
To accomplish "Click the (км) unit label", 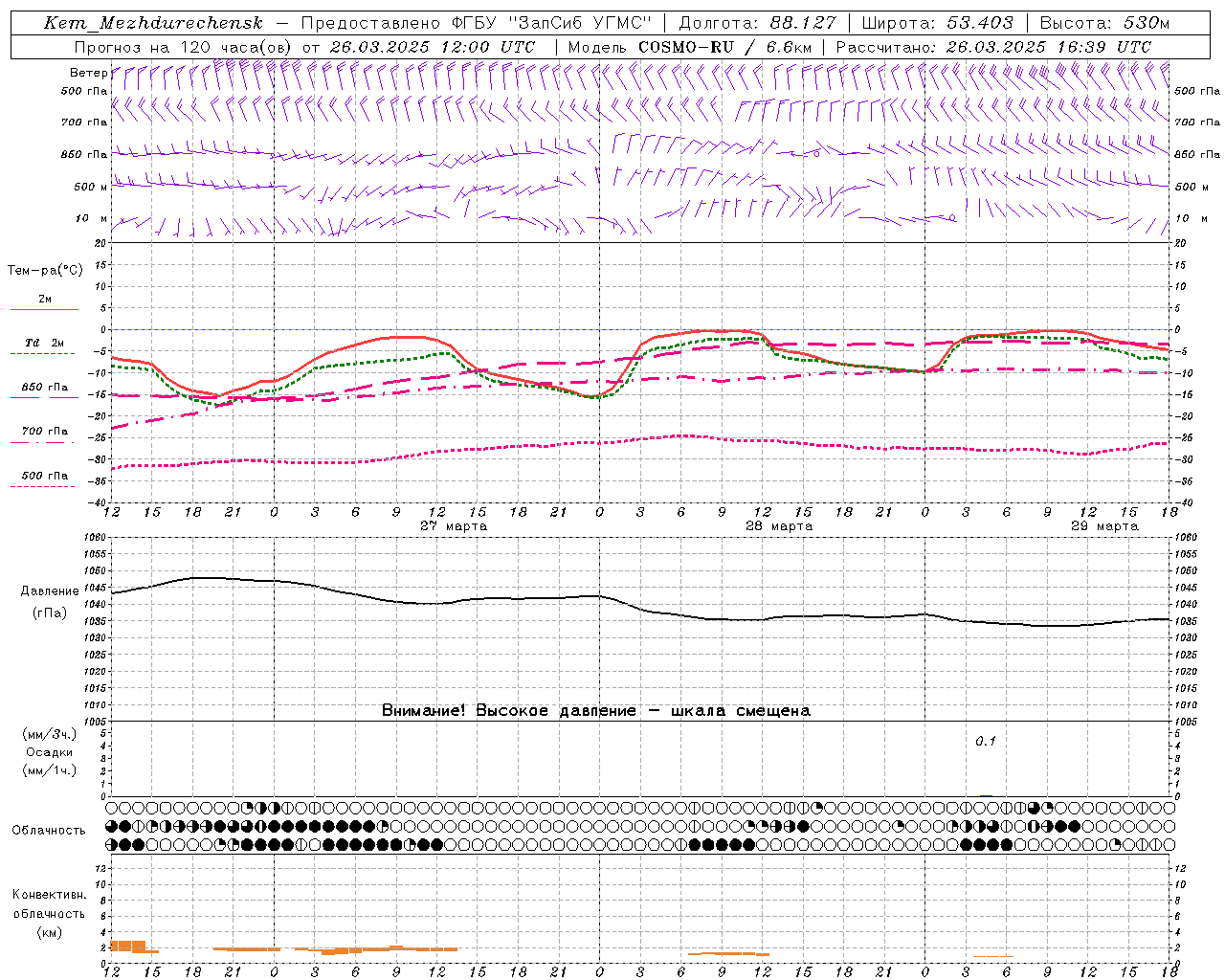I will point(49,932).
